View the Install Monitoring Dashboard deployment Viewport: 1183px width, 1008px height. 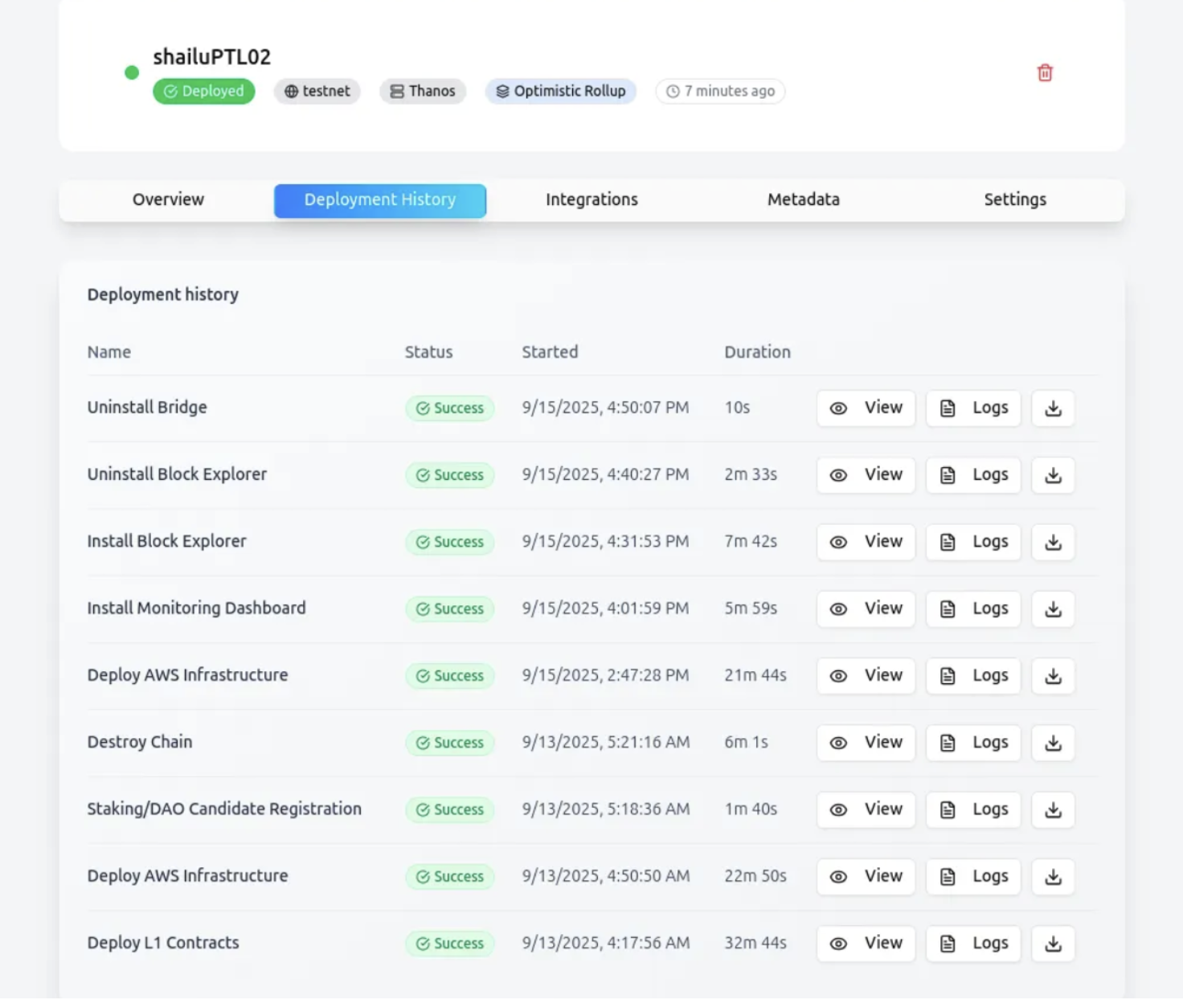(866, 609)
